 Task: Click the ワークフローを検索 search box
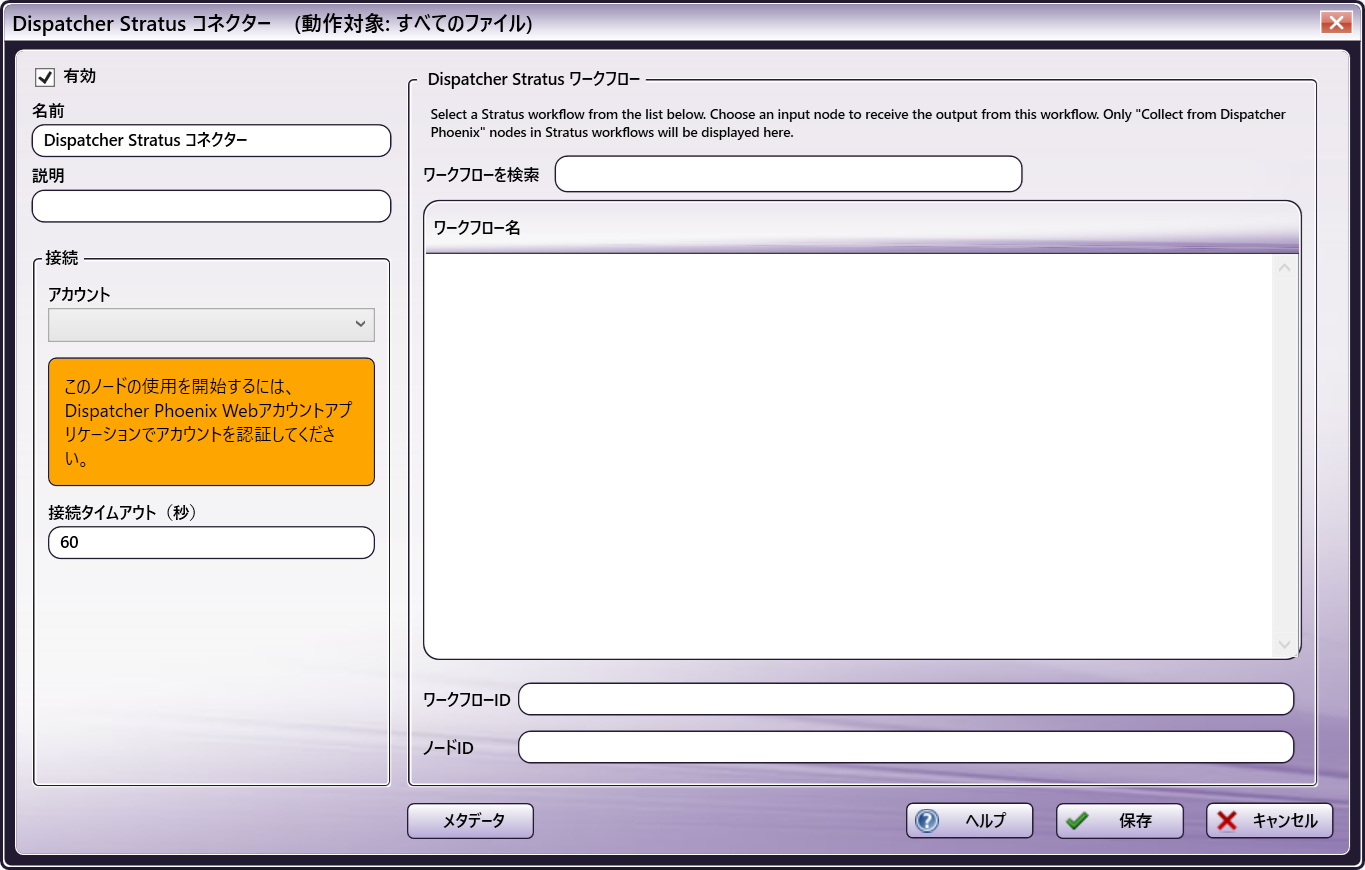click(x=788, y=174)
